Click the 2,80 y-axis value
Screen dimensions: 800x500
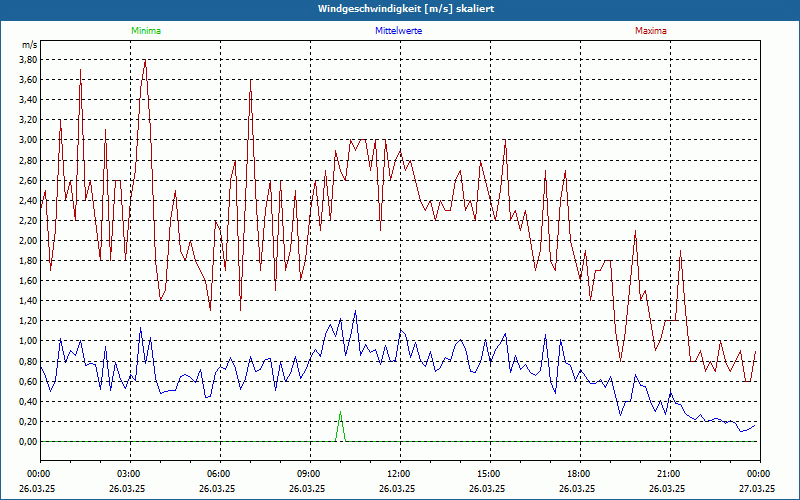28,160
